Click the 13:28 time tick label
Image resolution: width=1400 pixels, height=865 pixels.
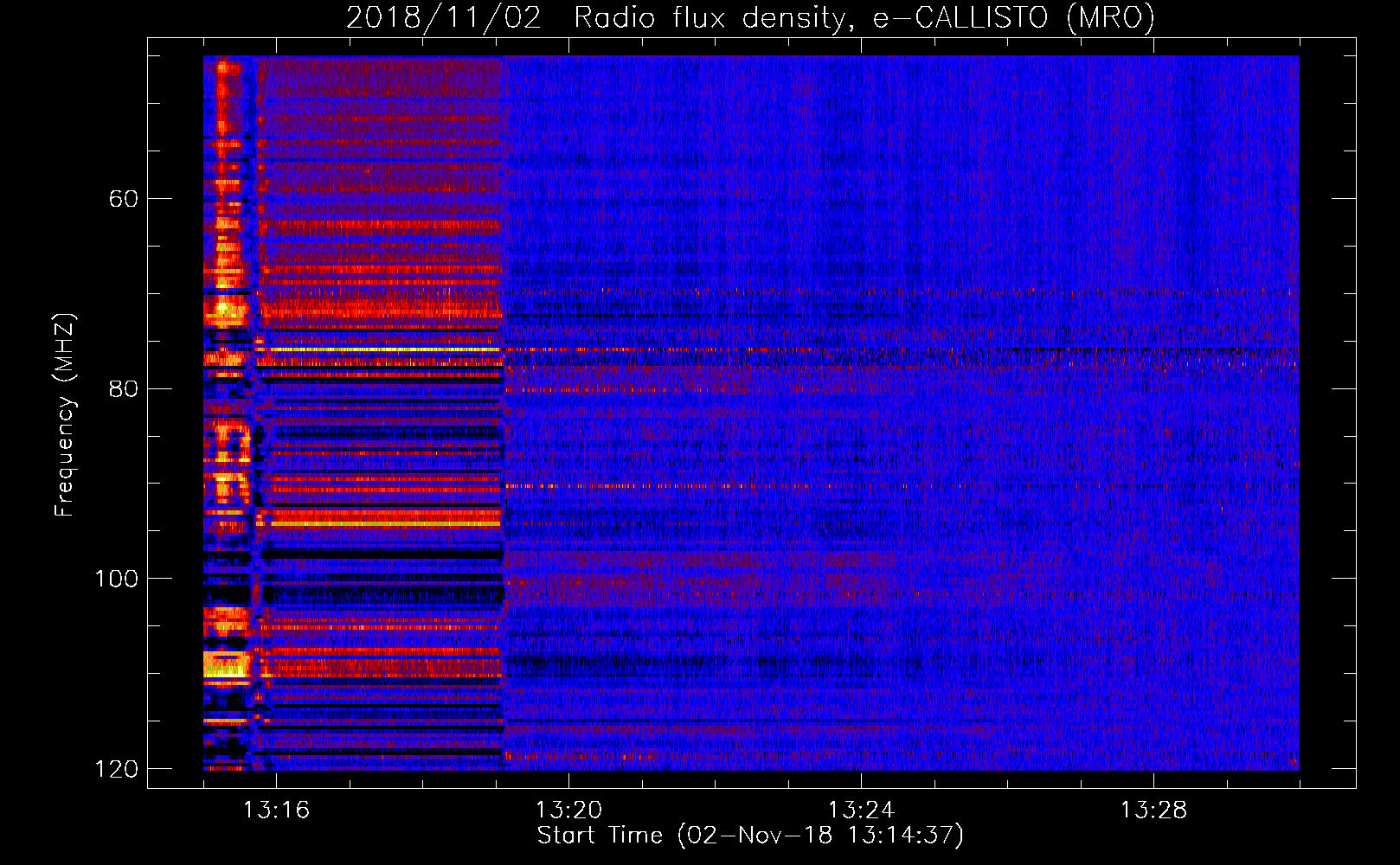tap(1153, 810)
